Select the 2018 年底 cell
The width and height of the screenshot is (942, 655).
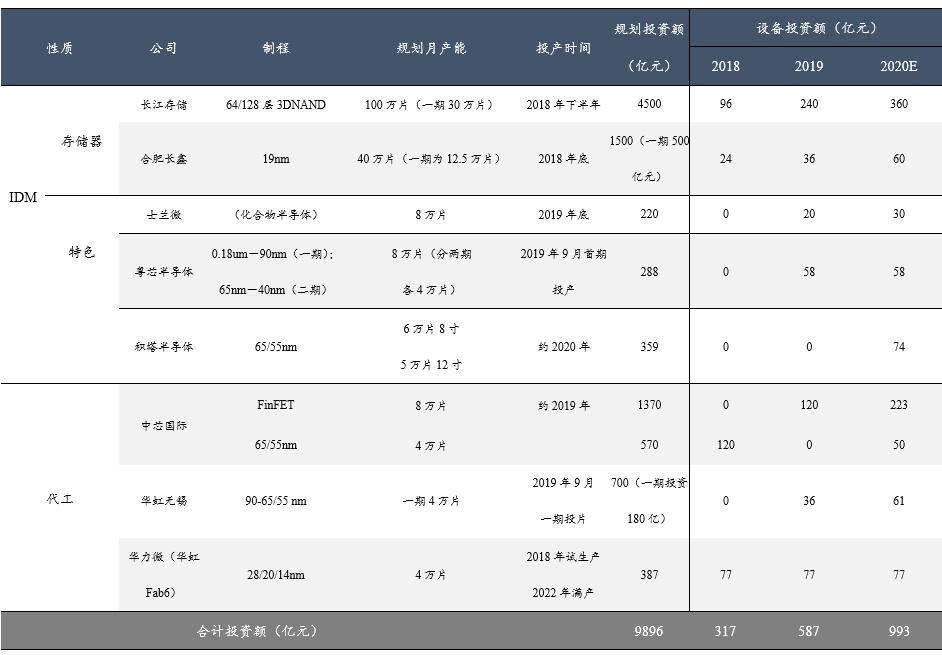coord(563,159)
